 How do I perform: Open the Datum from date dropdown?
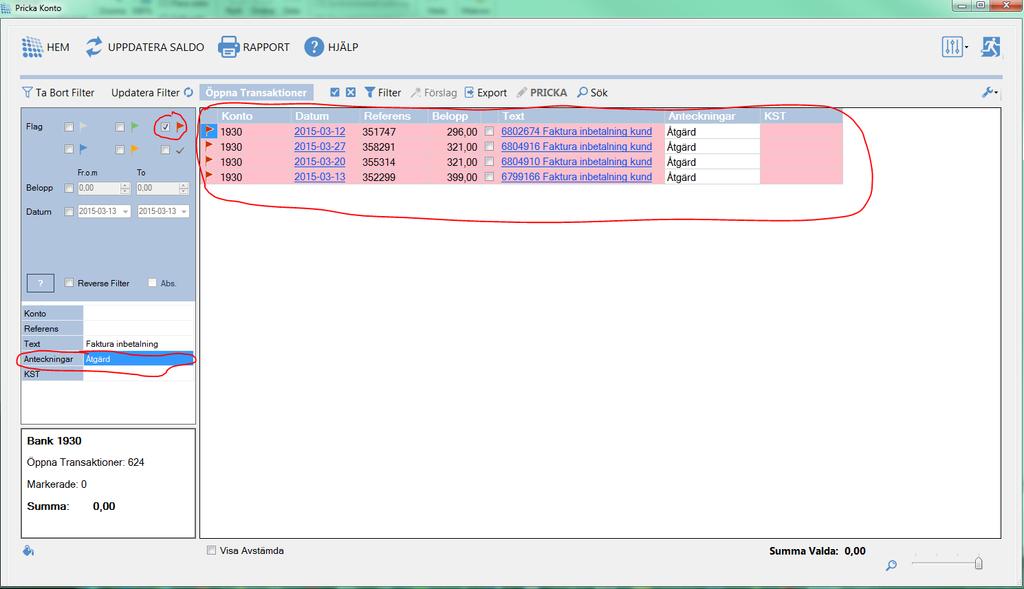[125, 212]
